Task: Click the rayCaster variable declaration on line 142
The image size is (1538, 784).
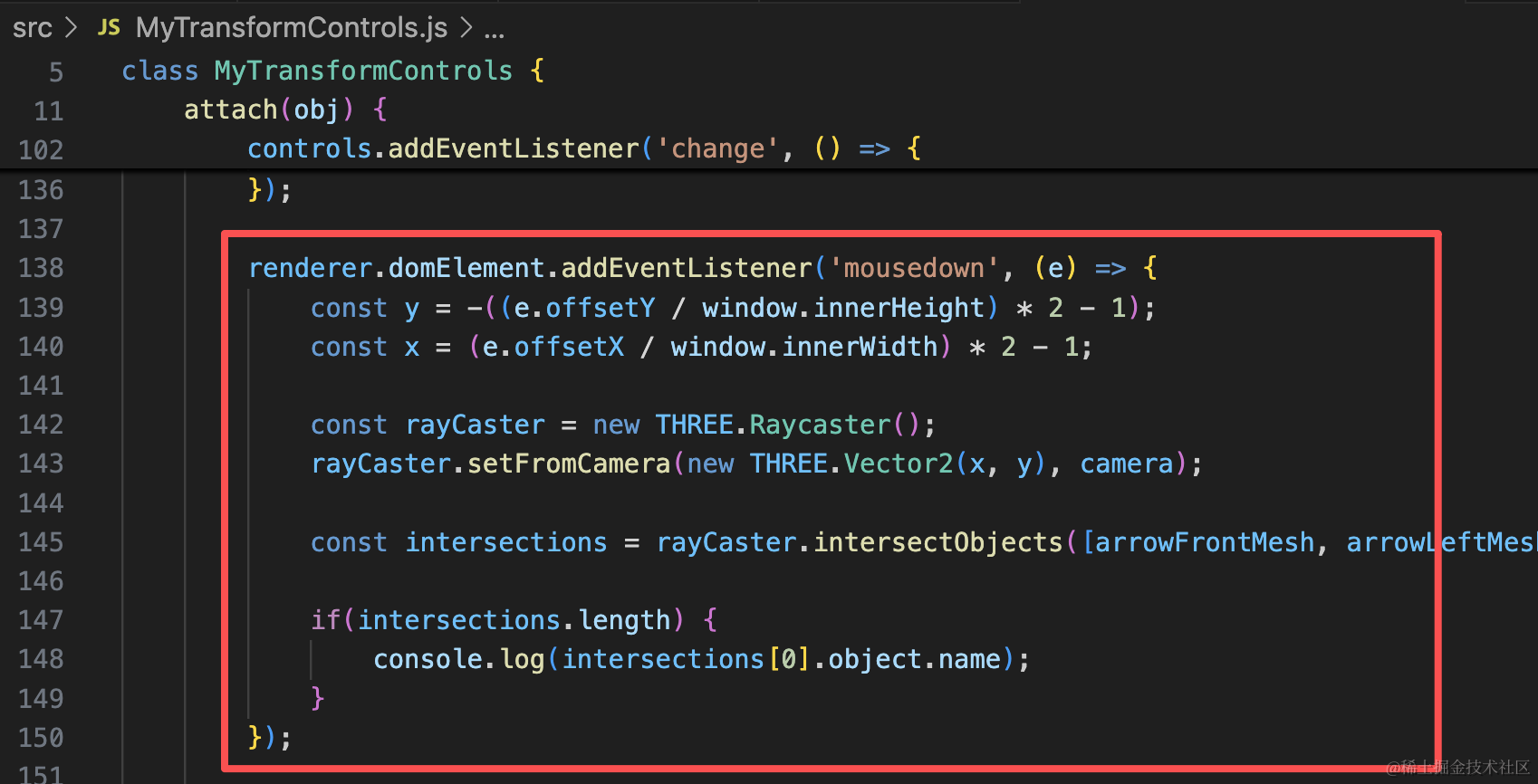Action: pos(476,425)
